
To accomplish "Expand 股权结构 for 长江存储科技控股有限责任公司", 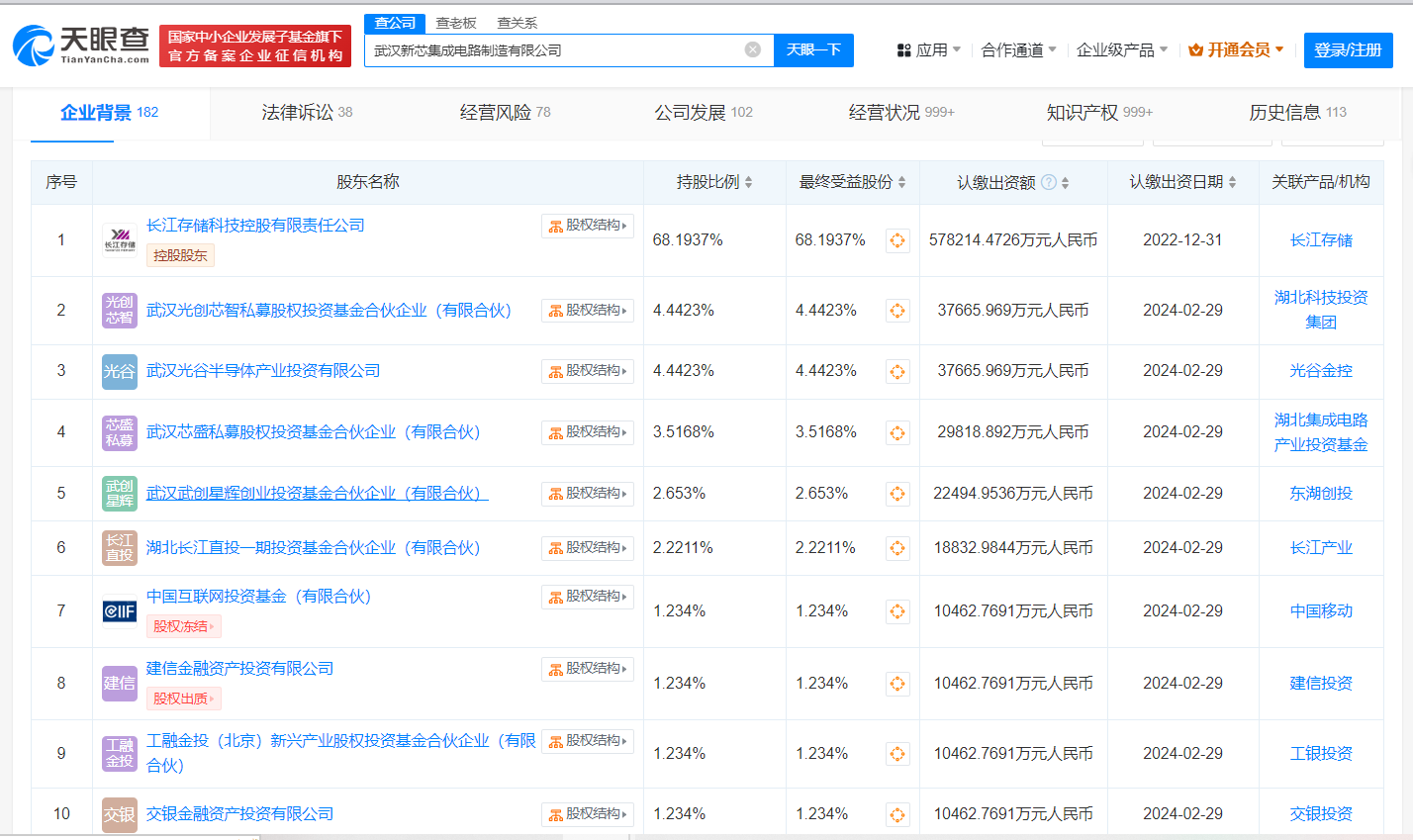I will 588,226.
